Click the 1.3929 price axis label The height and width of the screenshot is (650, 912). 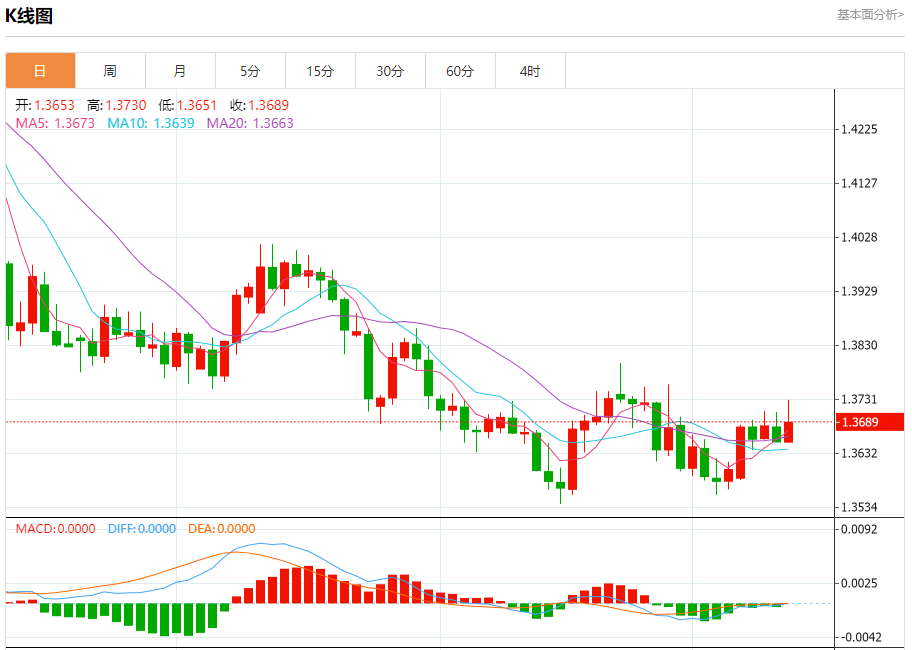[x=859, y=291]
